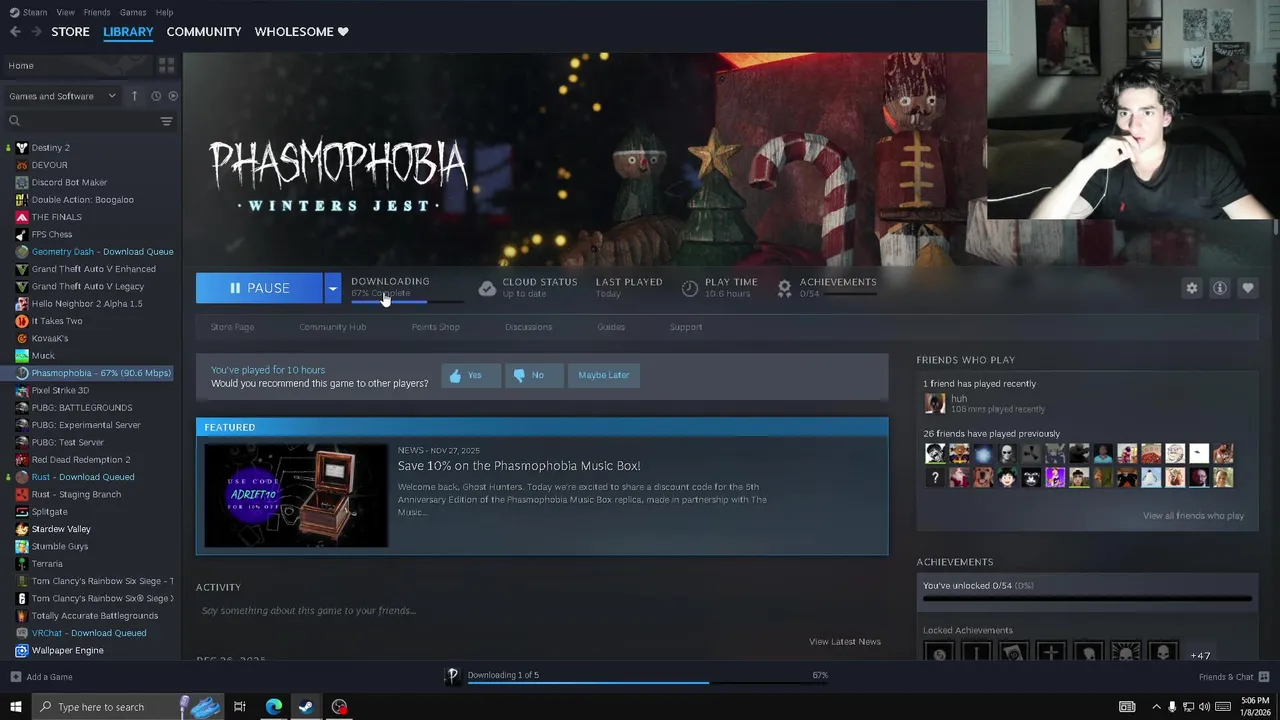Viewport: 1280px width, 720px height.
Task: Select Wallpaper Engine icon in list
Action: pos(22,650)
